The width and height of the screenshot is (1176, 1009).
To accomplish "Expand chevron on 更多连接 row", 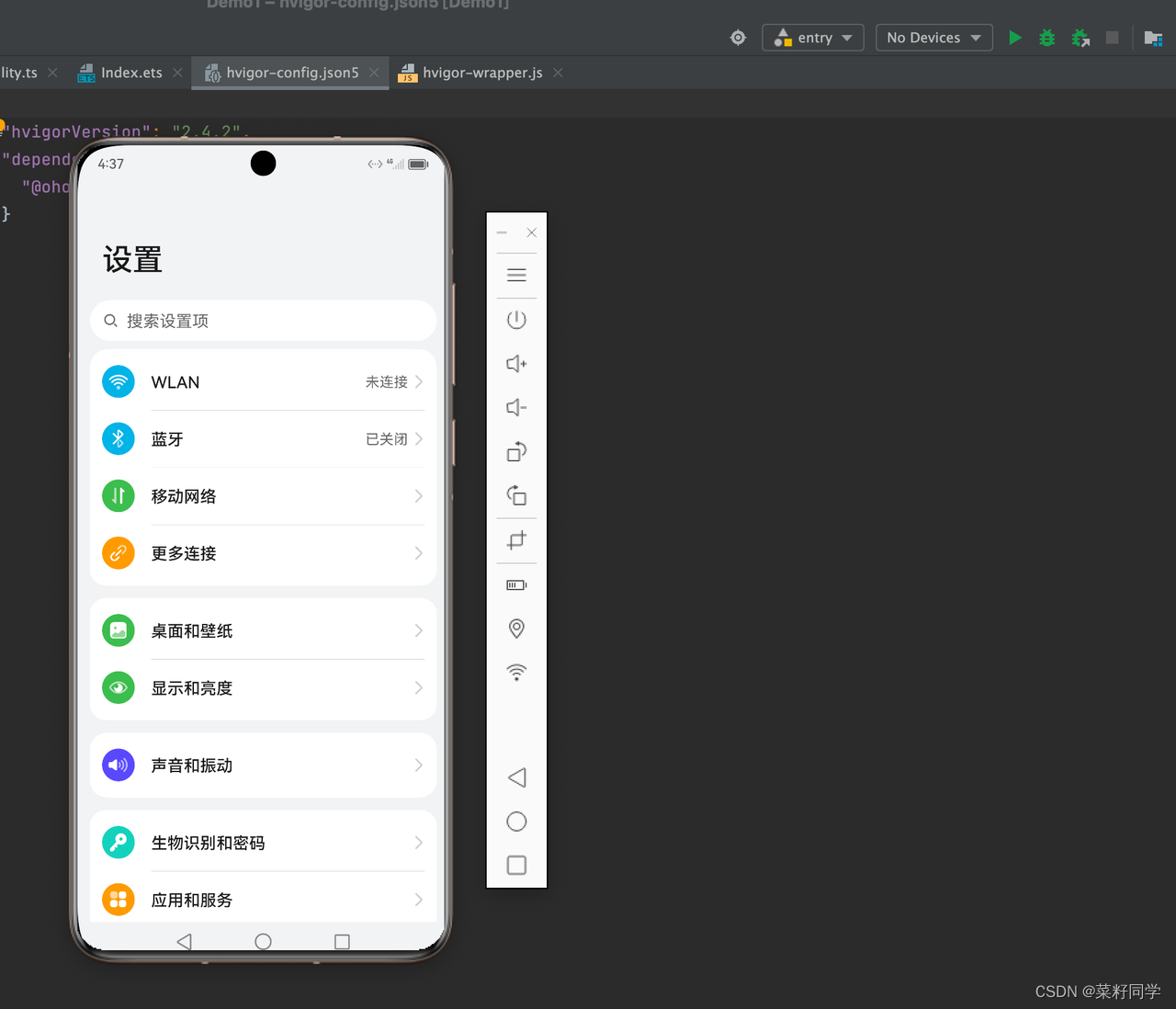I will 419,553.
